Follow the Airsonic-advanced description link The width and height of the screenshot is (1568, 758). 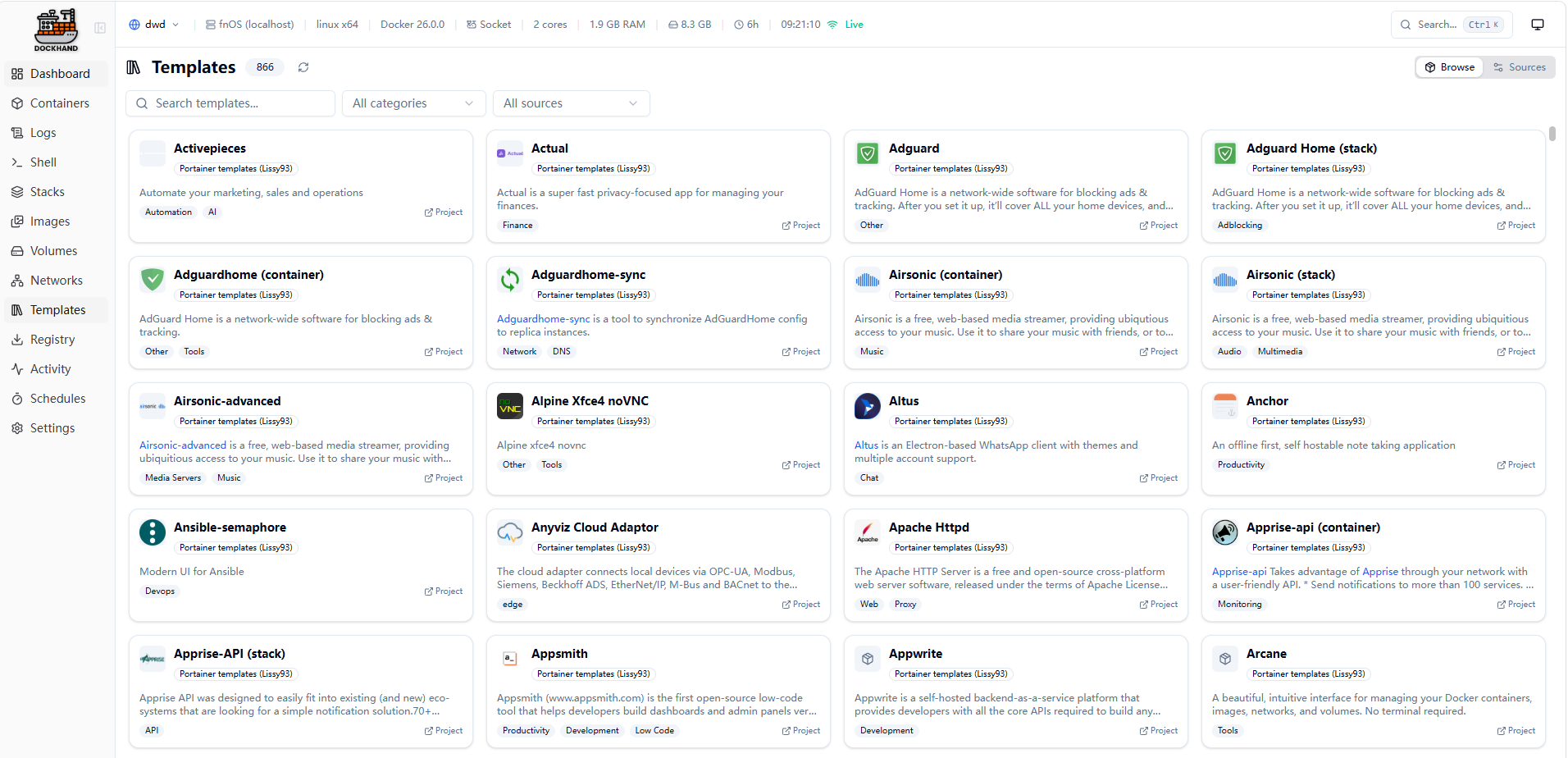pyautogui.click(x=183, y=445)
